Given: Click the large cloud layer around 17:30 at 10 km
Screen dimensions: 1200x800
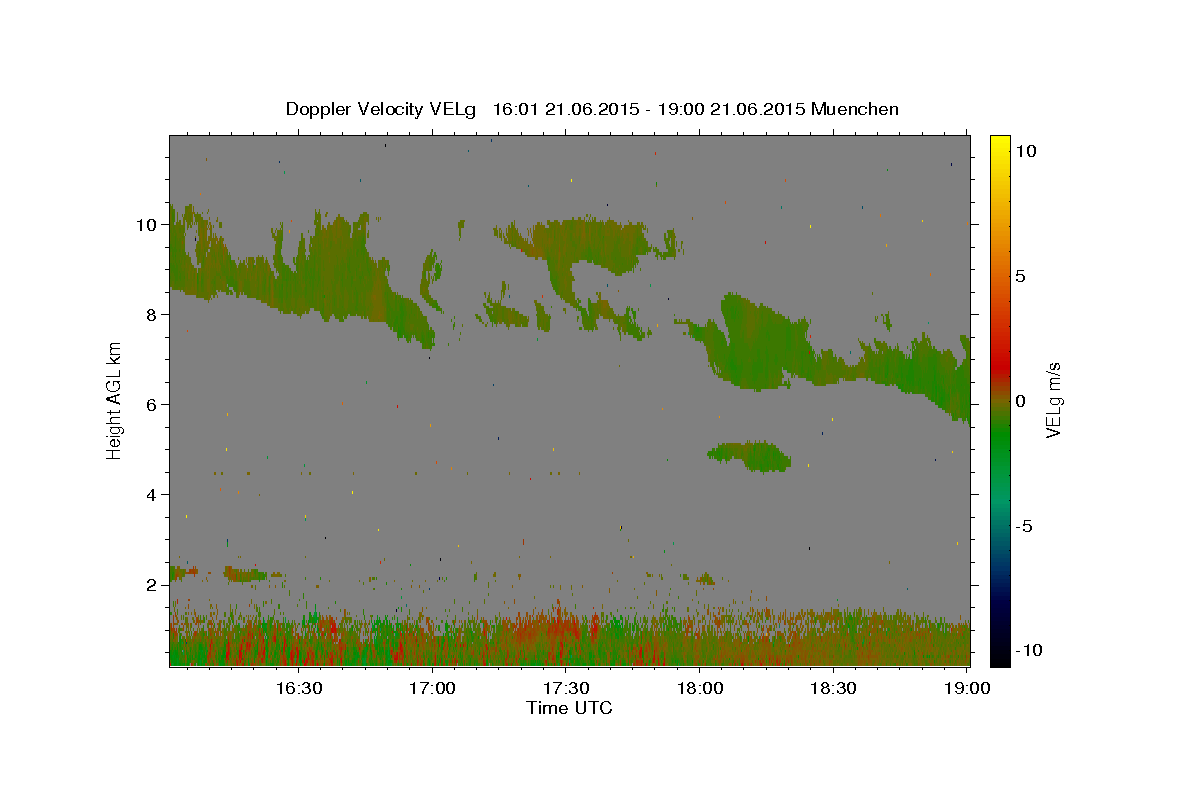Looking at the screenshot, I should 590,245.
